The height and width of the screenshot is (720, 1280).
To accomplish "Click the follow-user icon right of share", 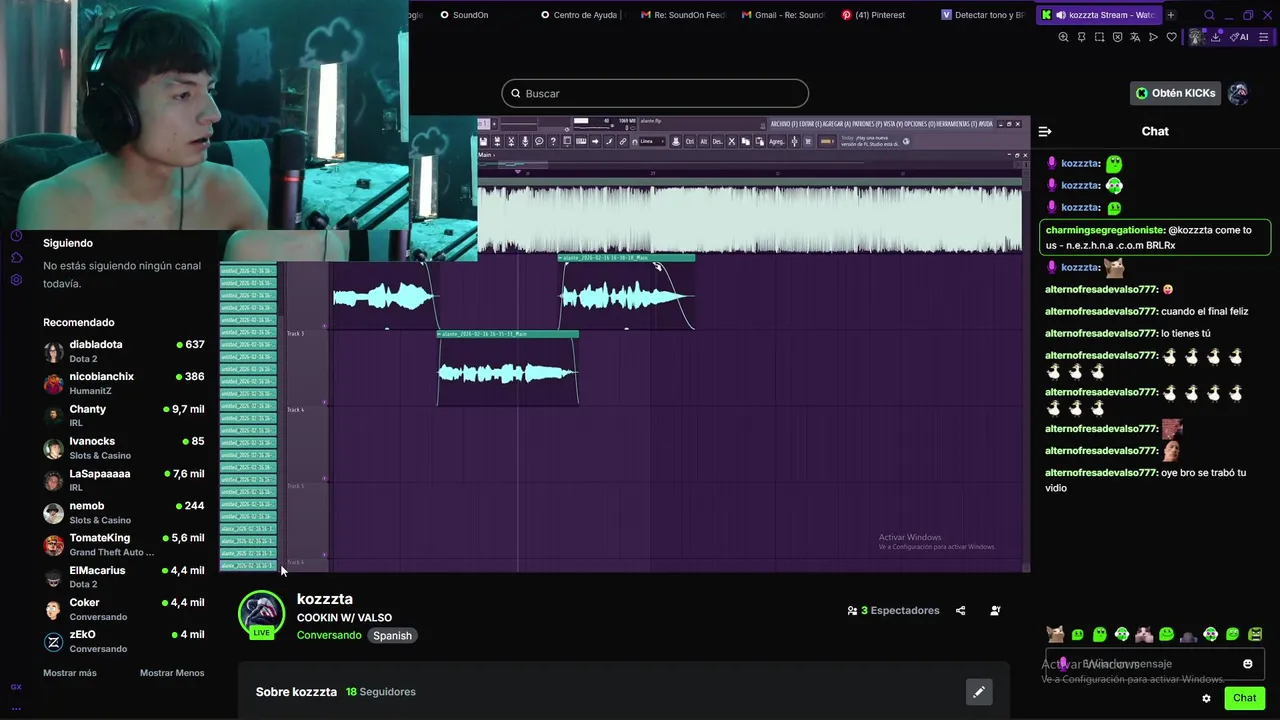I will (x=995, y=610).
